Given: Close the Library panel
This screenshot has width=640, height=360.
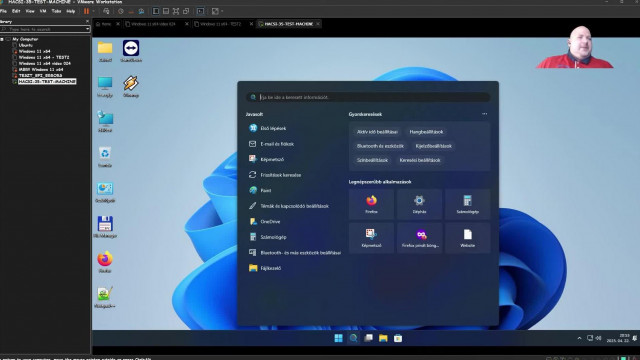Looking at the screenshot, I should (87, 21).
